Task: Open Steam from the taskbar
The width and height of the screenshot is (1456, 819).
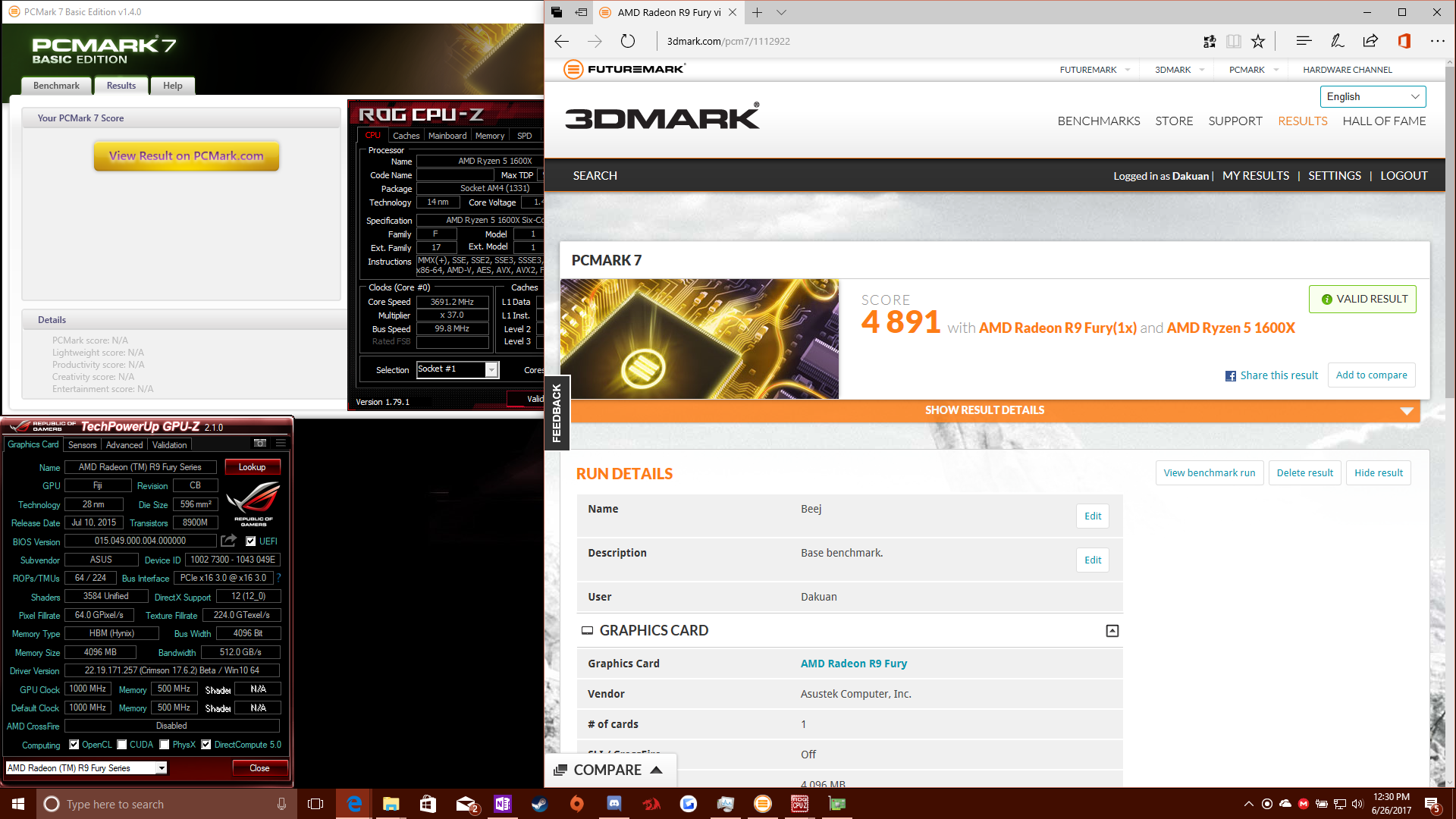Action: (539, 804)
